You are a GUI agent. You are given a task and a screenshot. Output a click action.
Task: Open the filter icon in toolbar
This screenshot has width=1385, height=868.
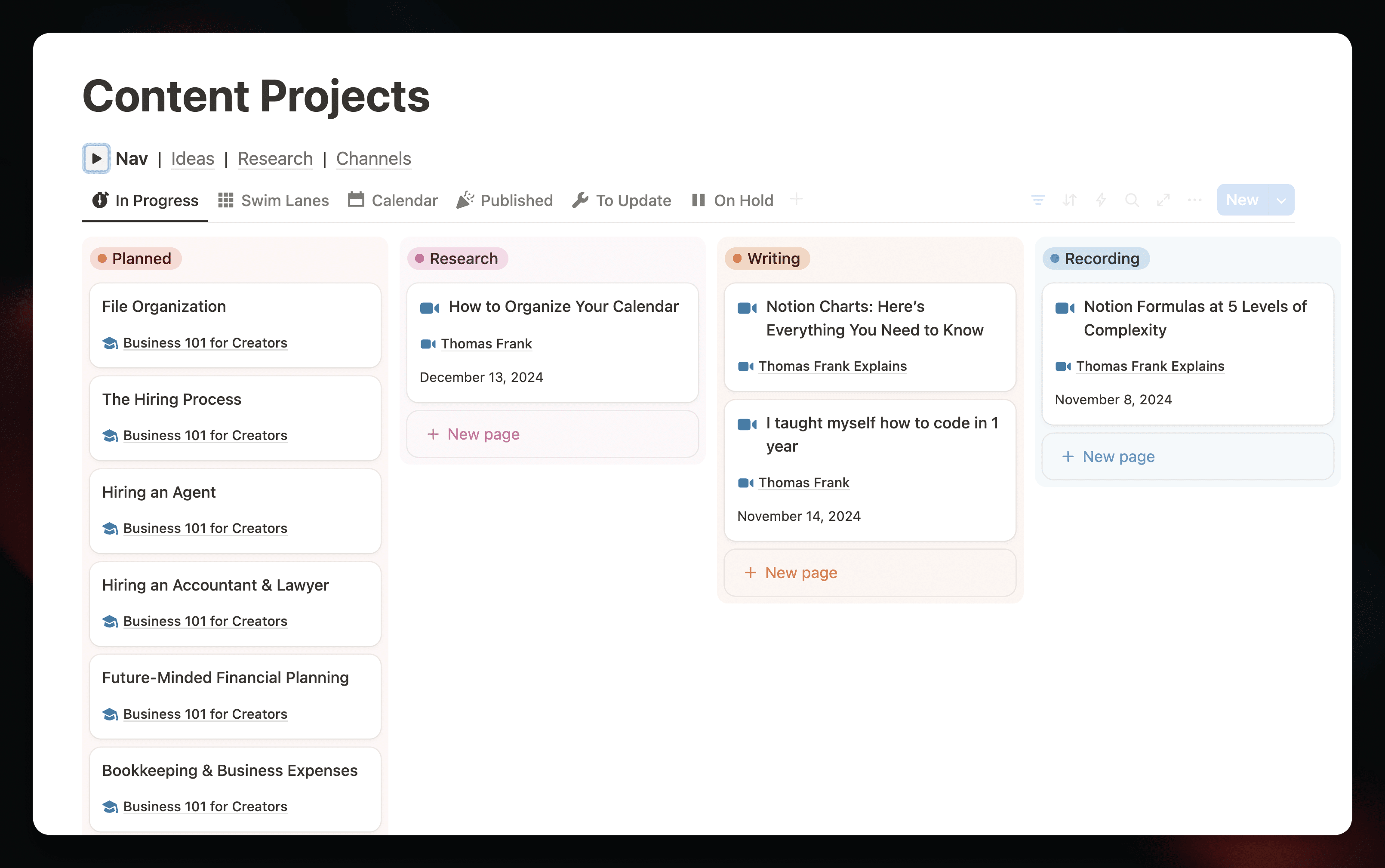(1038, 200)
